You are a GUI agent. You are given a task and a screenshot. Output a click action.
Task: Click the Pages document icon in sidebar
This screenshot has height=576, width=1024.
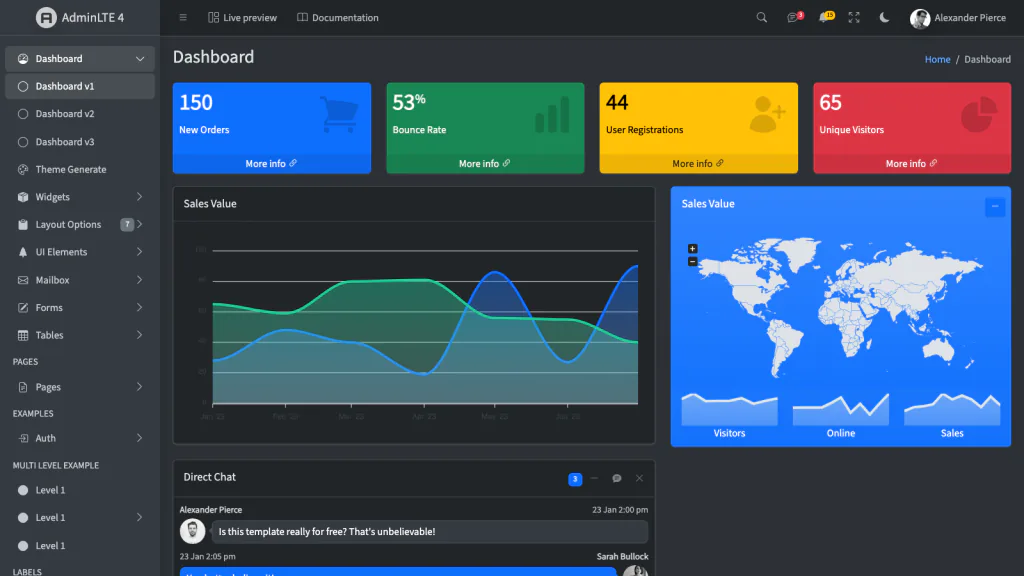coord(23,387)
